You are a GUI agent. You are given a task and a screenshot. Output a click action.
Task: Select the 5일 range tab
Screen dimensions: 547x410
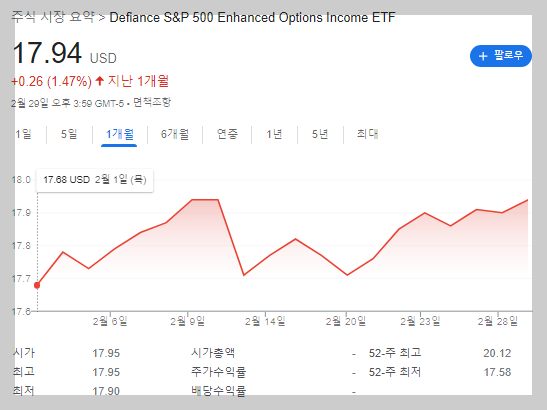coord(69,134)
